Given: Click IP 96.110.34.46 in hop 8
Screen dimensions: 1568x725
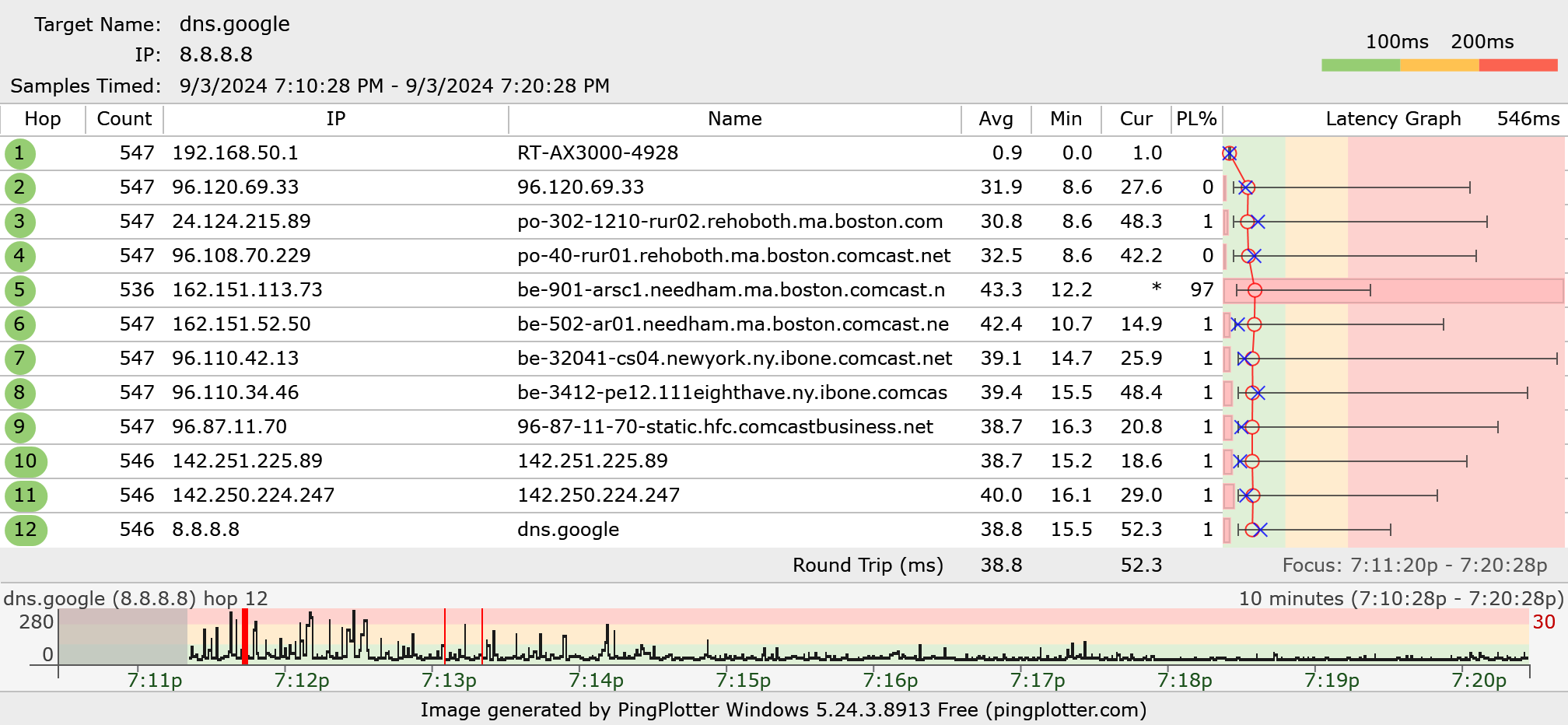Looking at the screenshot, I should tap(236, 393).
